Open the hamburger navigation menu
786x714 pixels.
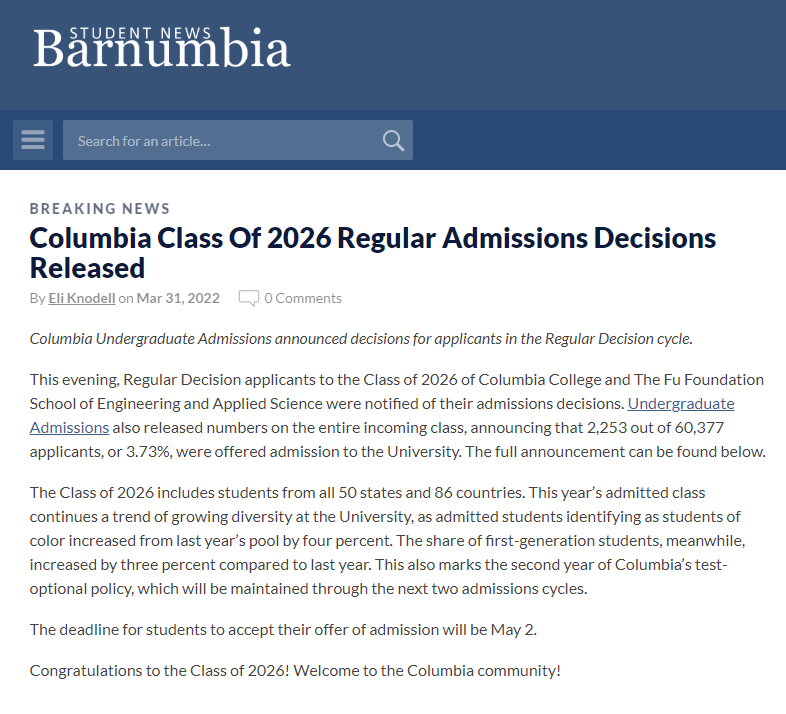tap(33, 140)
